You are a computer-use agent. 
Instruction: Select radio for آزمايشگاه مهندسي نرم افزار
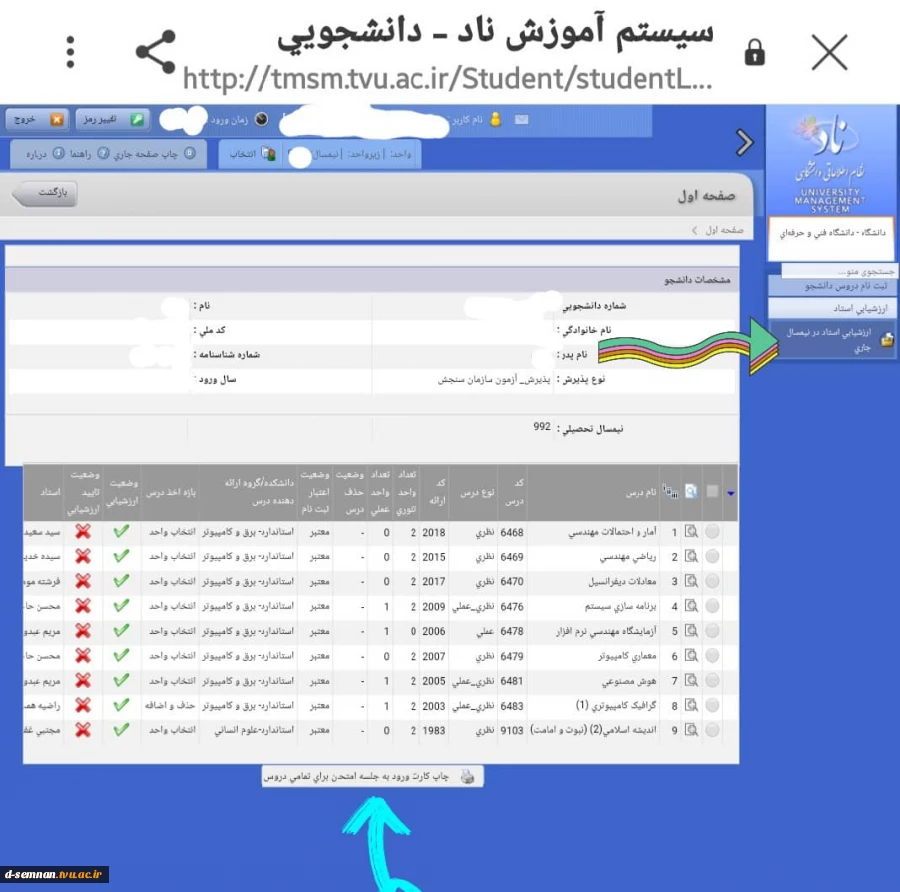712,631
